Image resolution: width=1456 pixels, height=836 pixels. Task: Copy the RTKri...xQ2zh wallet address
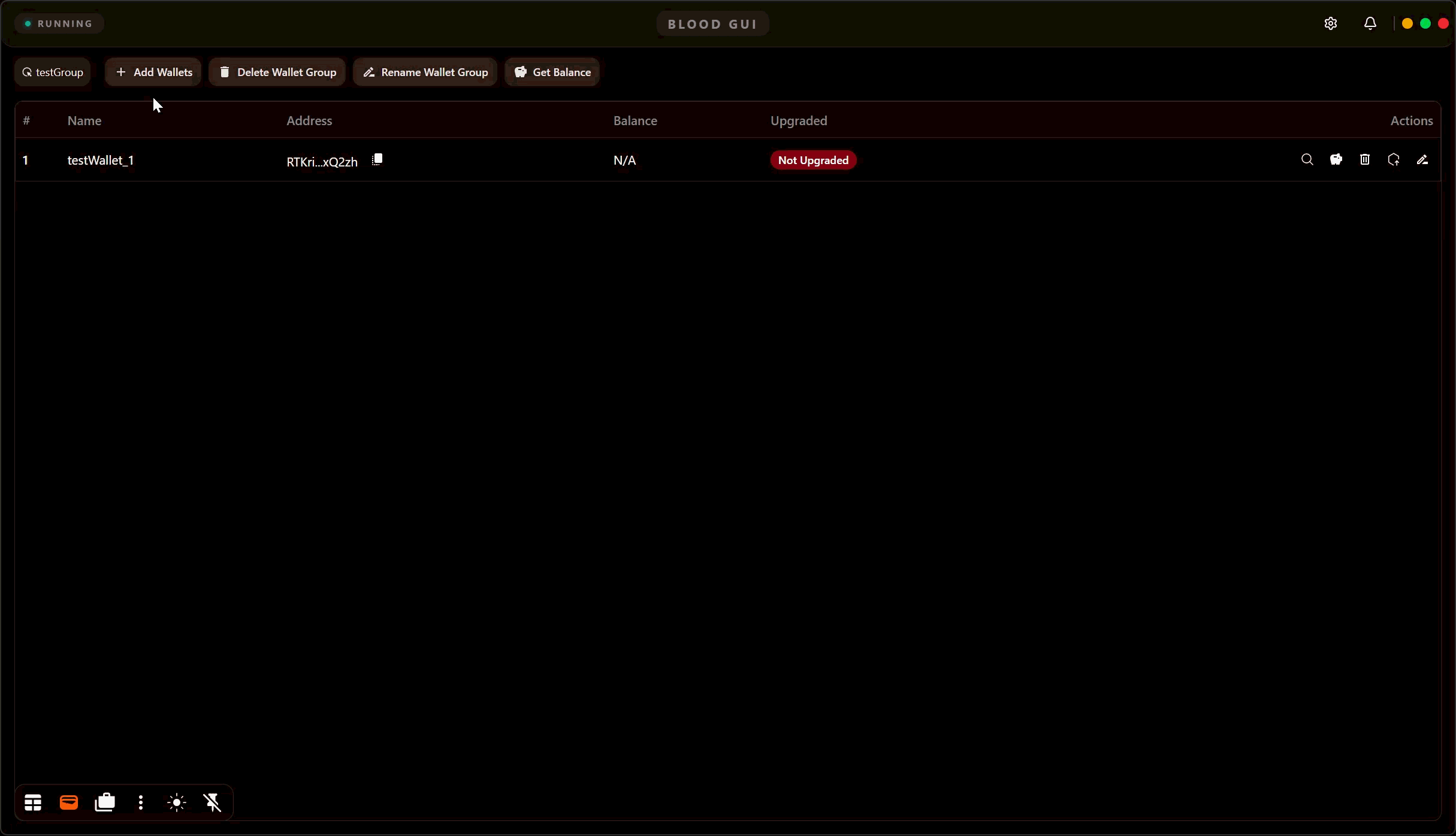tap(377, 160)
